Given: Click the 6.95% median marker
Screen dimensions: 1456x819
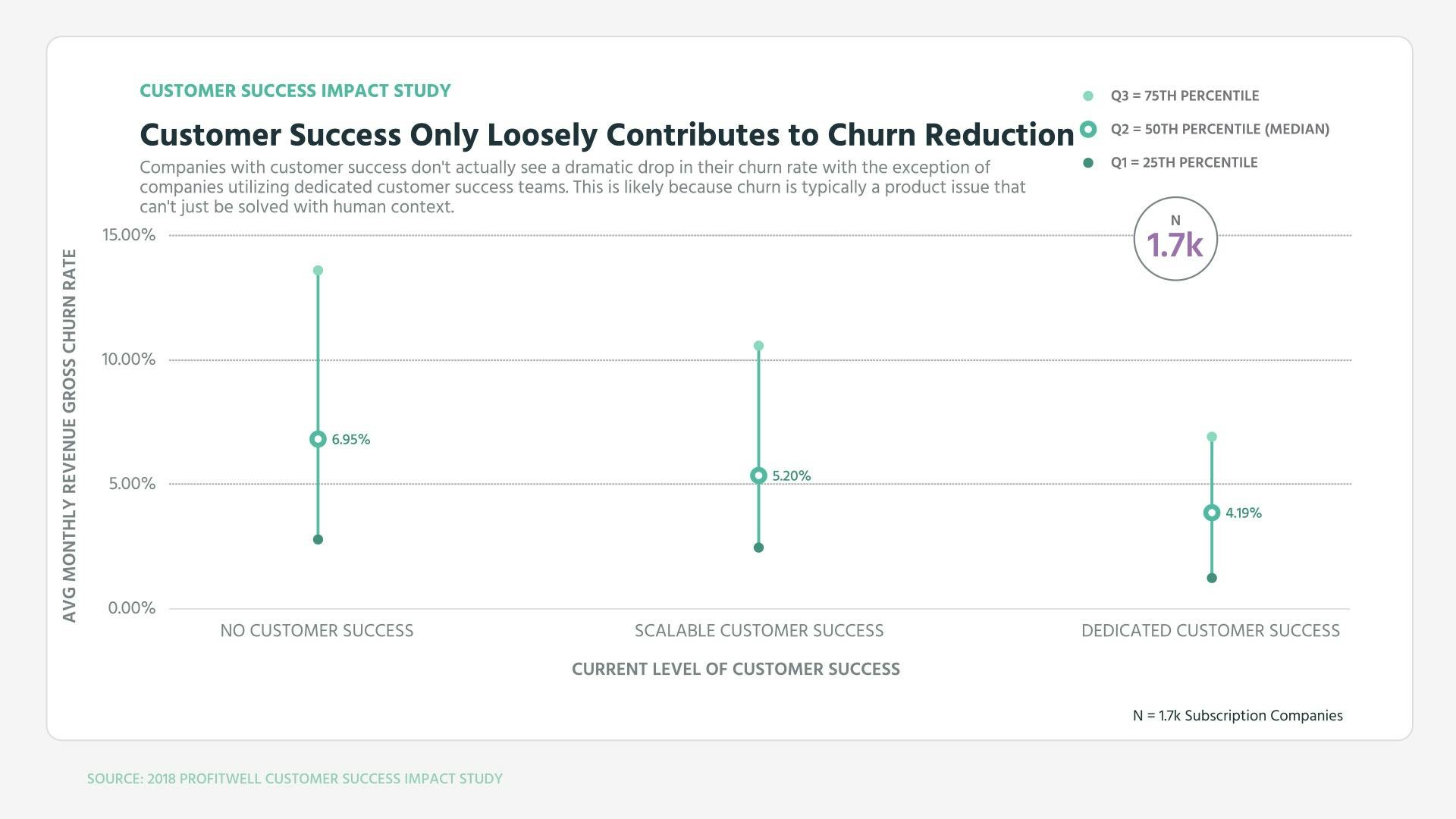Looking at the screenshot, I should (x=317, y=438).
